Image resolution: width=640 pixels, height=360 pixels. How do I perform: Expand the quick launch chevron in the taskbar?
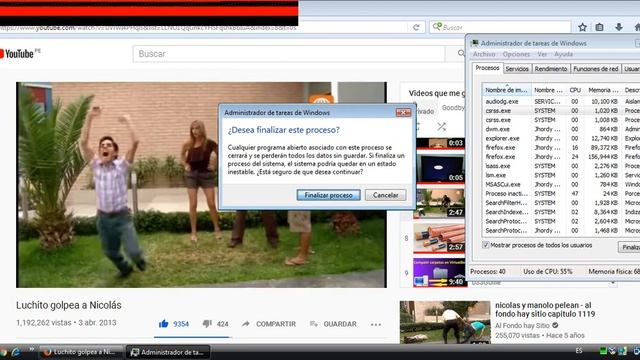click(31, 350)
